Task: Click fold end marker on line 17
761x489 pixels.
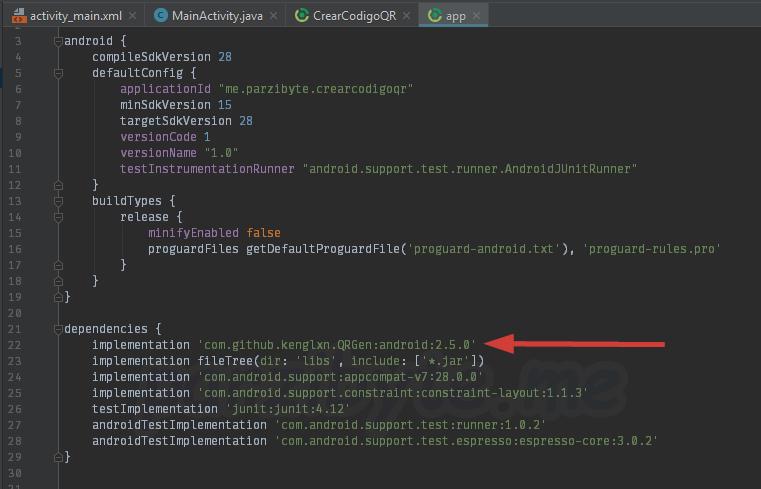Action: point(58,265)
